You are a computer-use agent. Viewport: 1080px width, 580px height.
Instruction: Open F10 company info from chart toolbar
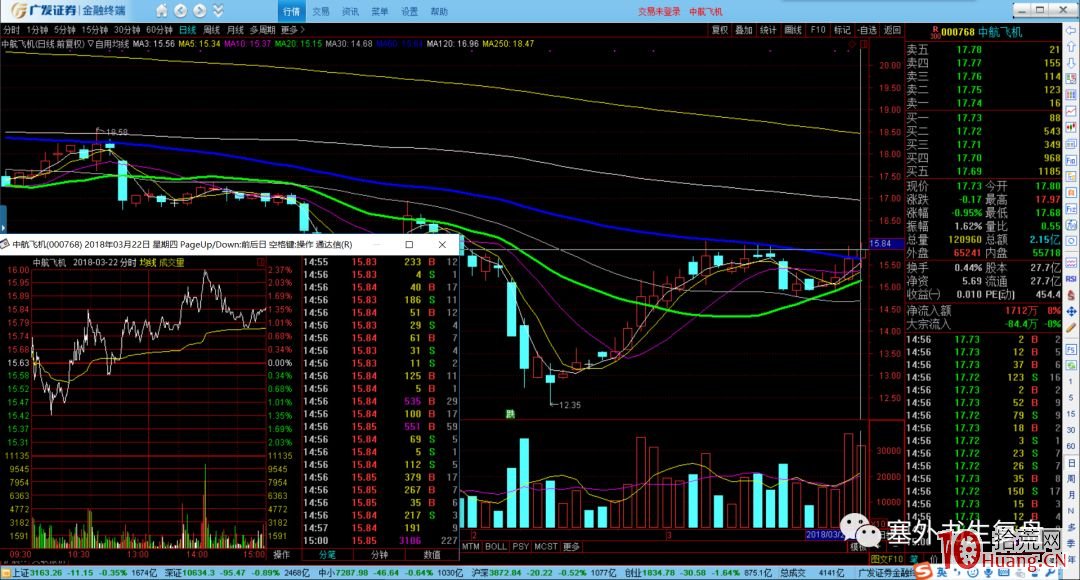pyautogui.click(x=818, y=30)
